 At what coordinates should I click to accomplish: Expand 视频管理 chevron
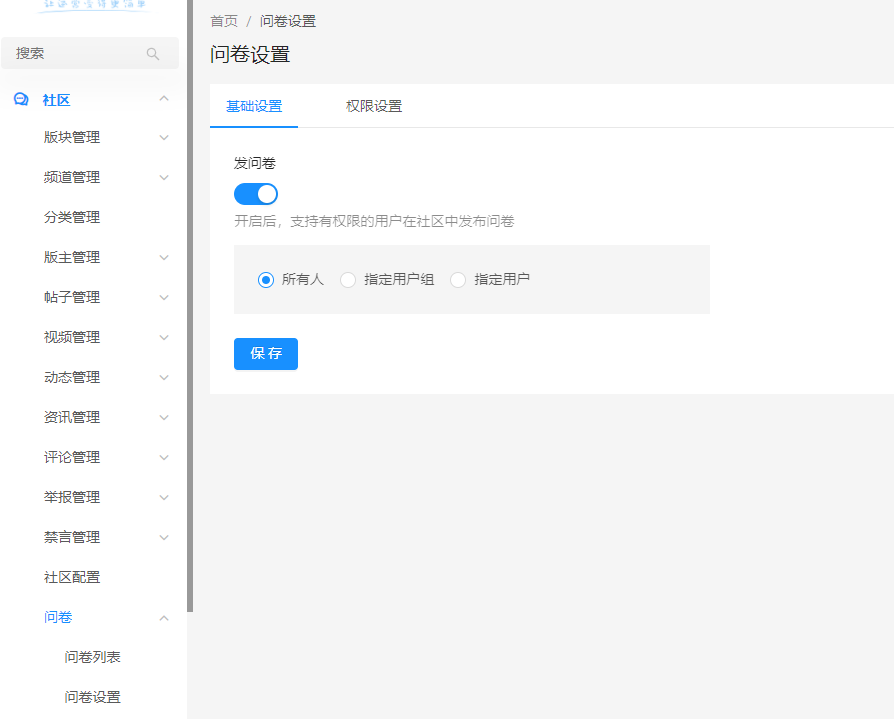pos(164,337)
